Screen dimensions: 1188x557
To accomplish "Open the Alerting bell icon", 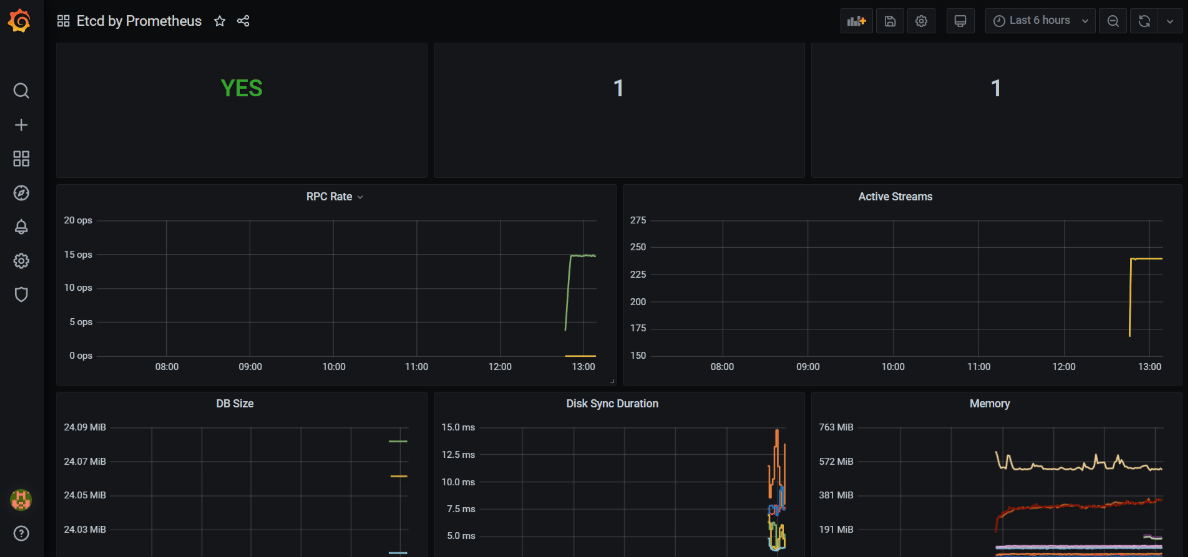I will point(21,227).
